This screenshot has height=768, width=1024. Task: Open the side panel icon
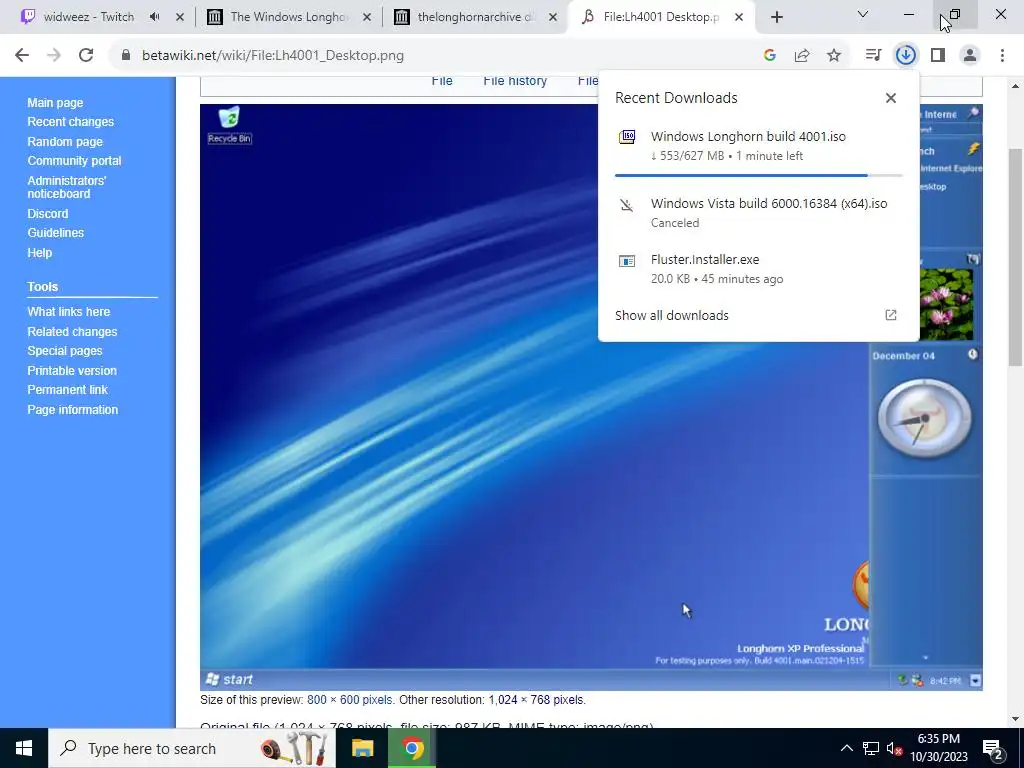click(938, 56)
